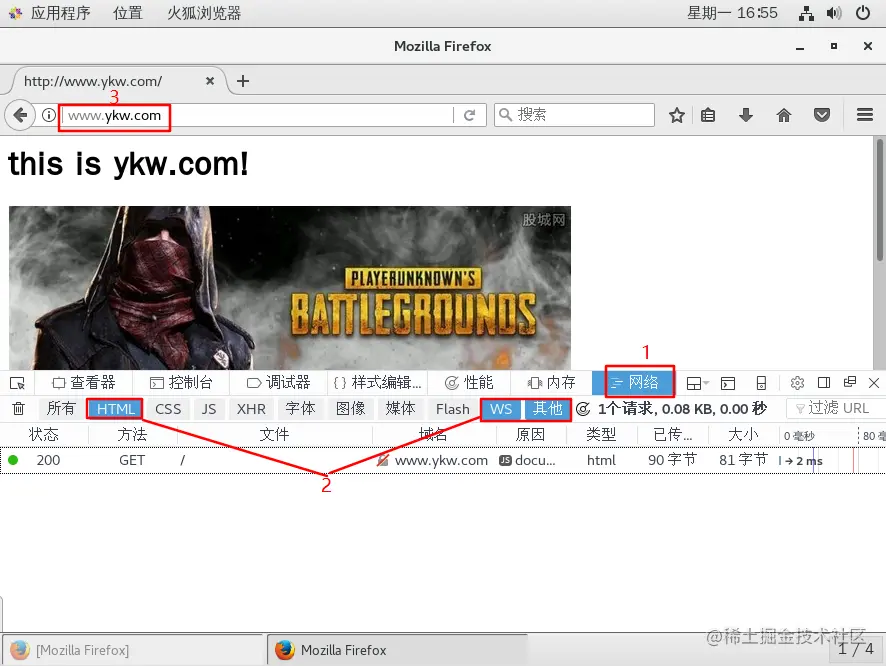Screen dimensions: 886x666
Task: Open devtools settings gear icon
Action: click(797, 383)
